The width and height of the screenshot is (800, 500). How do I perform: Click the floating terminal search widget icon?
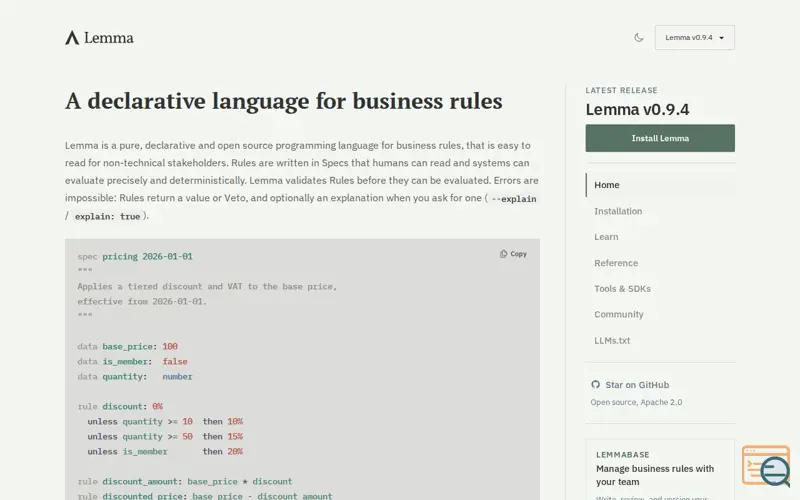coord(766,465)
